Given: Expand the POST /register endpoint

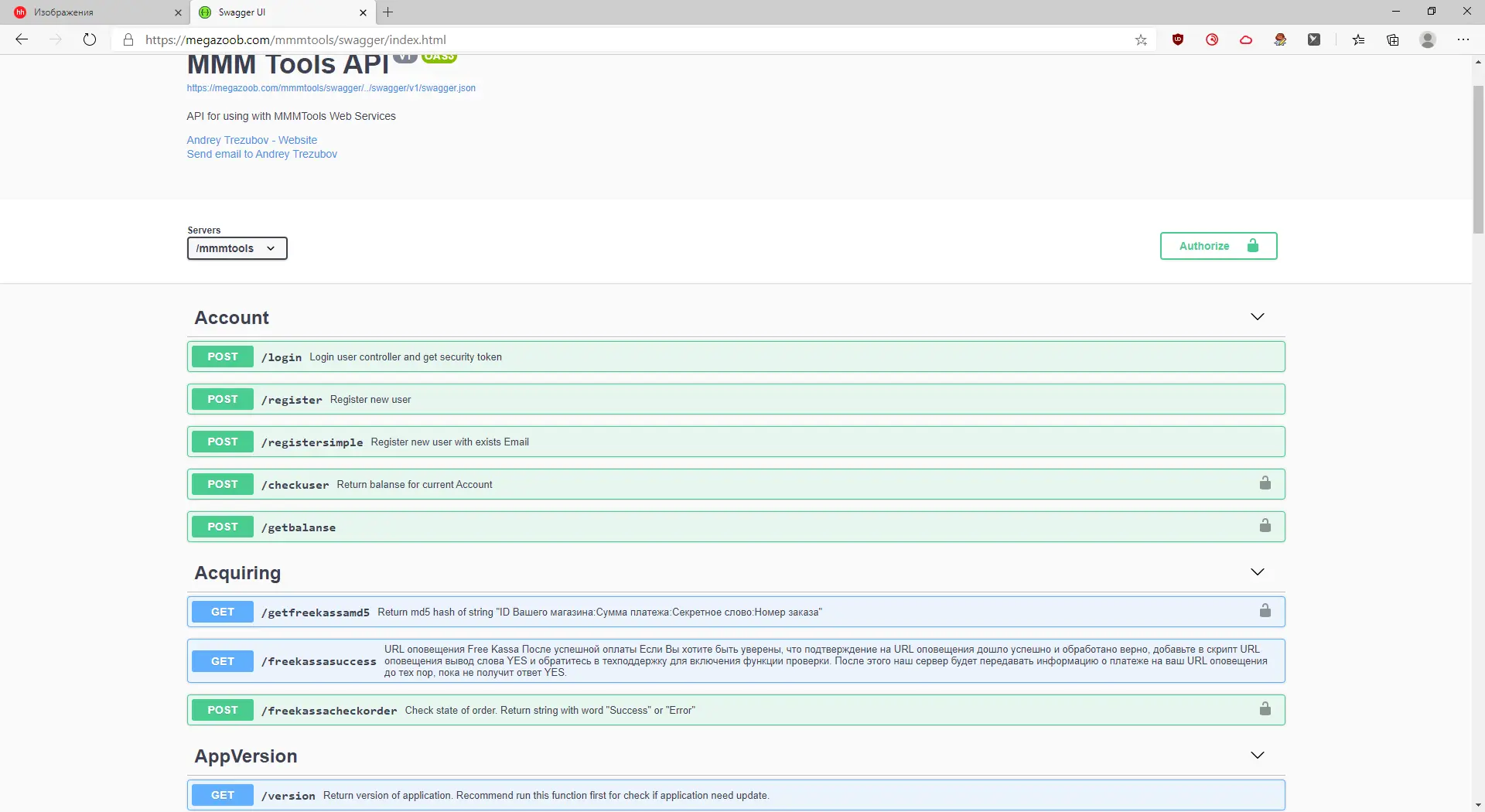Looking at the screenshot, I should 736,399.
